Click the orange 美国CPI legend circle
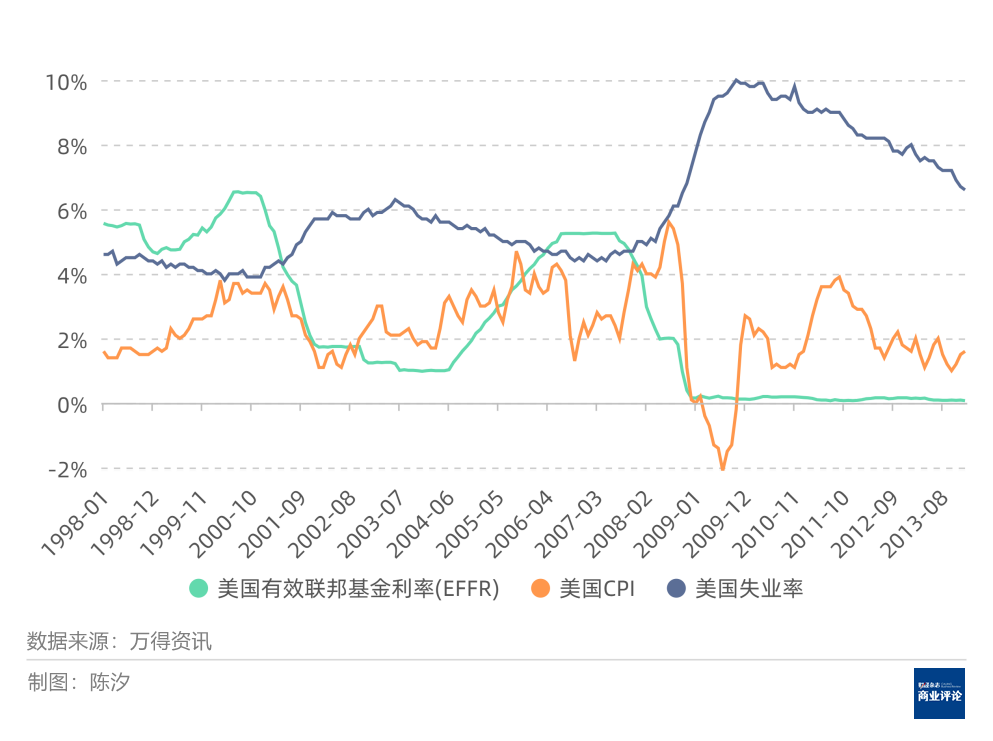Screen dimensions: 993x741 pos(541,589)
